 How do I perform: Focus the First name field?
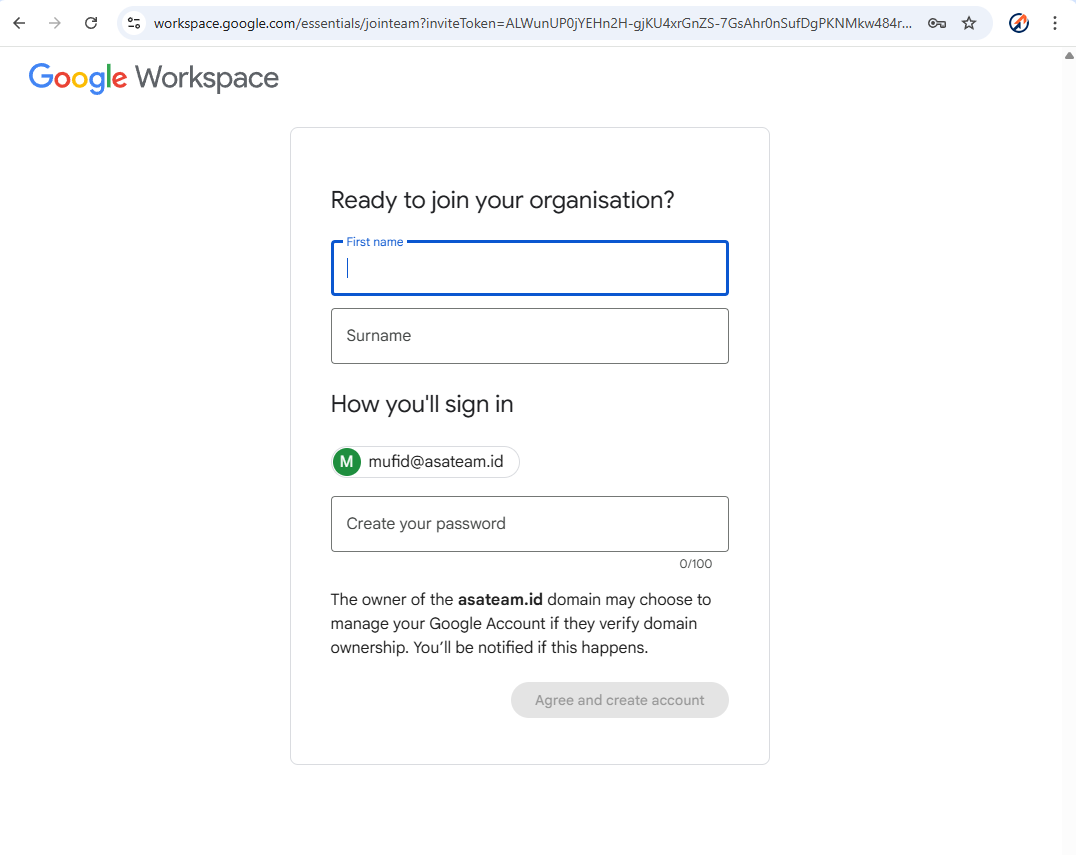[x=529, y=268]
